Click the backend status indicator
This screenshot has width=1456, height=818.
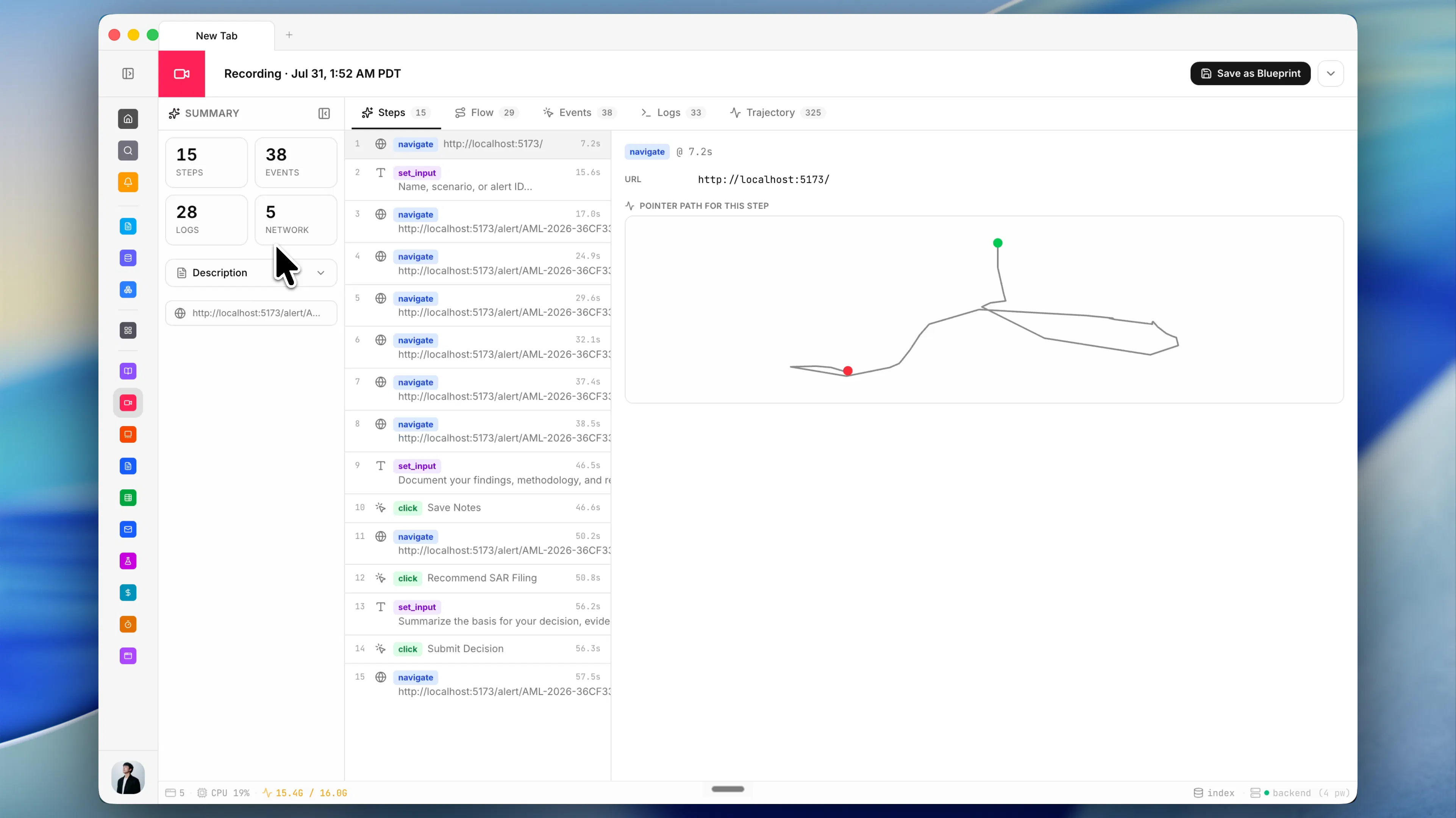coord(1300,793)
